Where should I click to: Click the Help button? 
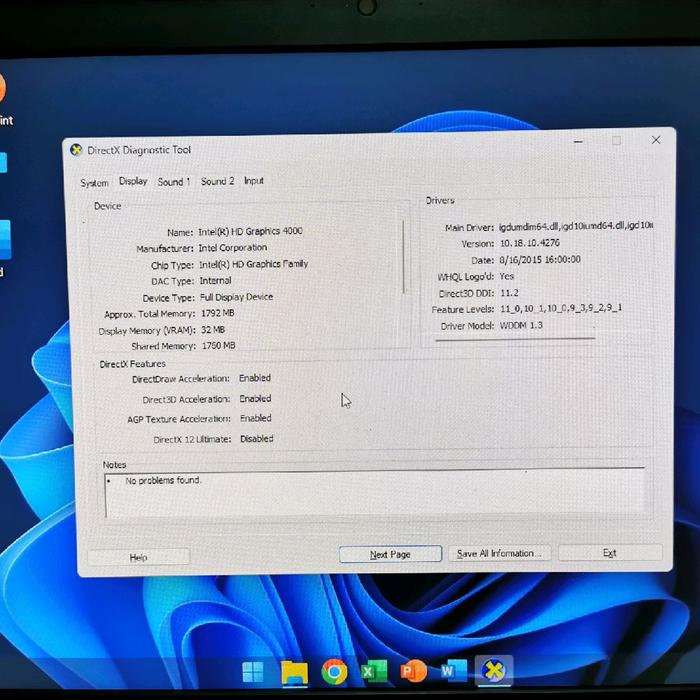coord(138,557)
